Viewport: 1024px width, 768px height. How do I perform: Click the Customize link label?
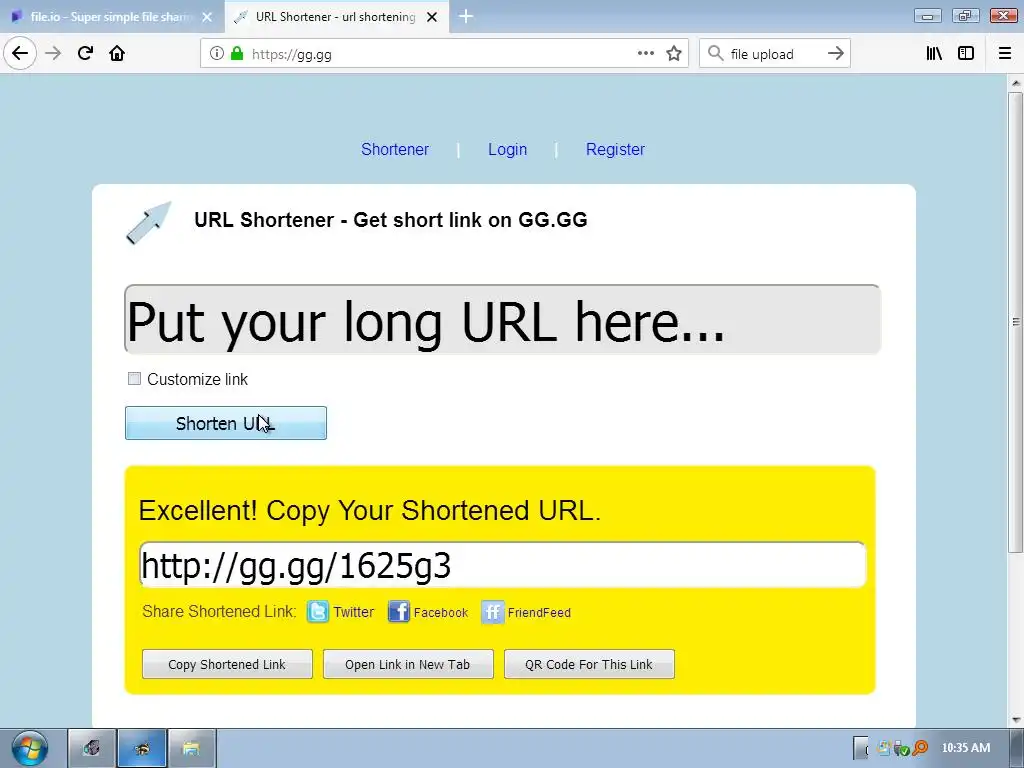[x=197, y=379]
